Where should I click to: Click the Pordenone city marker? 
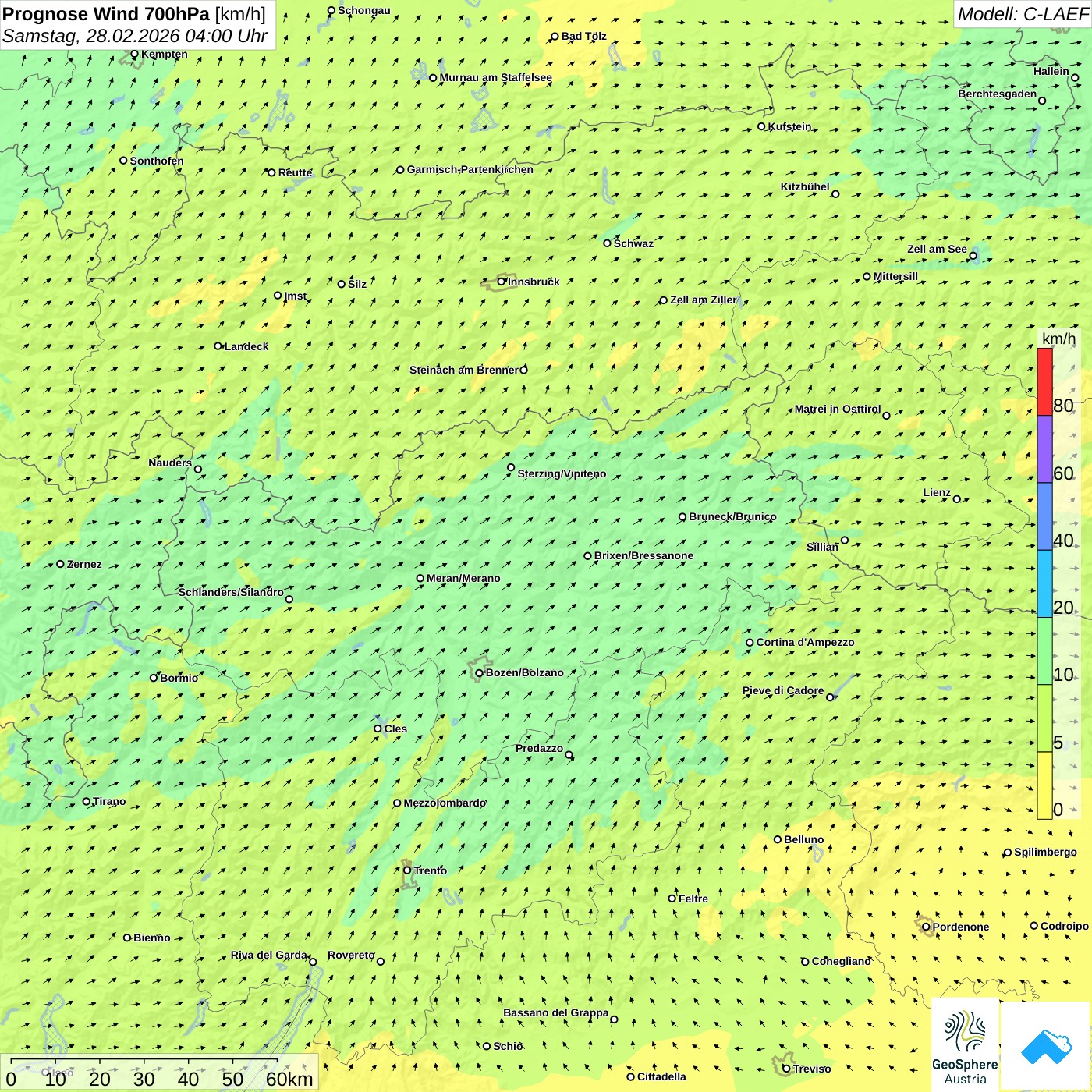point(926,927)
